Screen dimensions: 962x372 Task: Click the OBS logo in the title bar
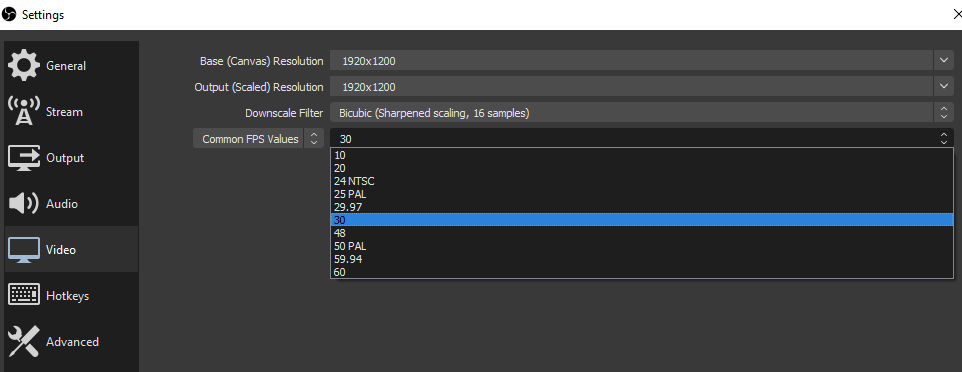(x=9, y=14)
